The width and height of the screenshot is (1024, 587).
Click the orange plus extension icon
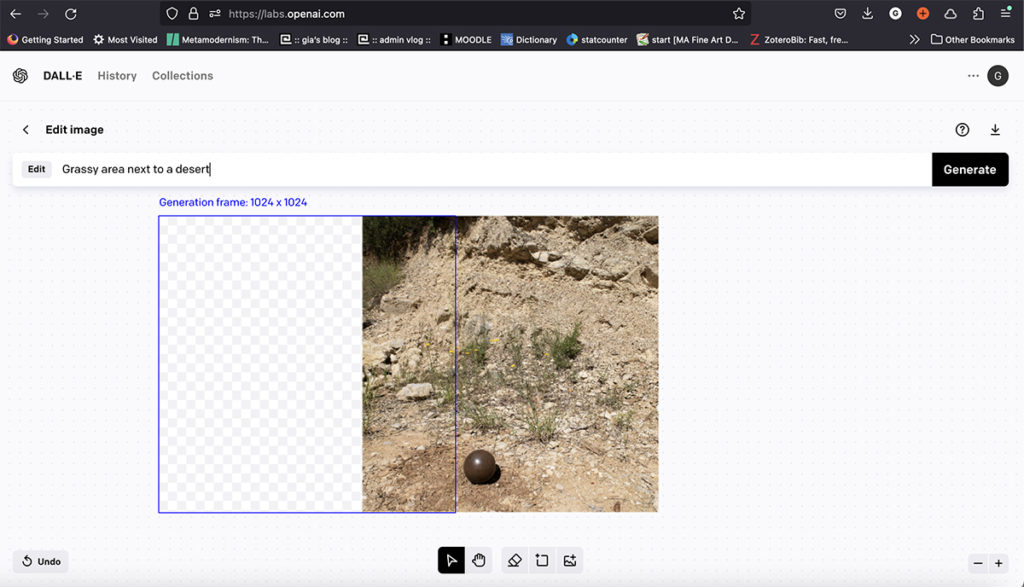click(x=923, y=14)
